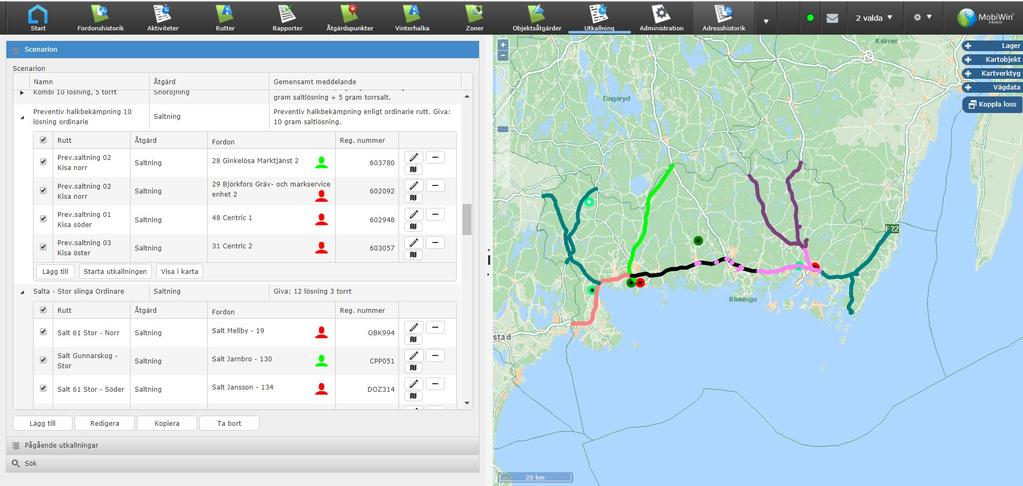Expand the Lager map panel
The image size is (1023, 486).
(x=992, y=46)
